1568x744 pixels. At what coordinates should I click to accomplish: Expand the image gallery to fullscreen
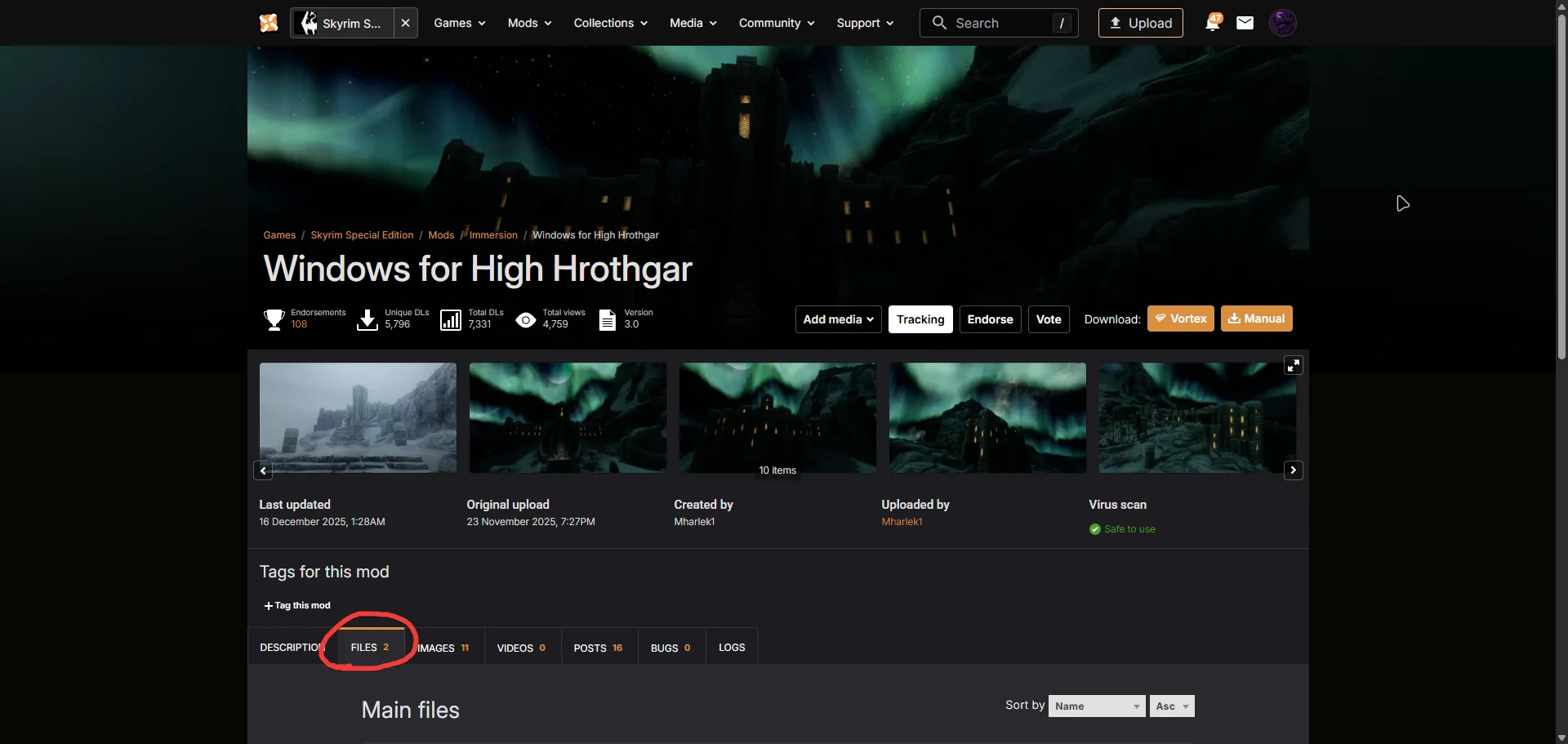[x=1293, y=365]
